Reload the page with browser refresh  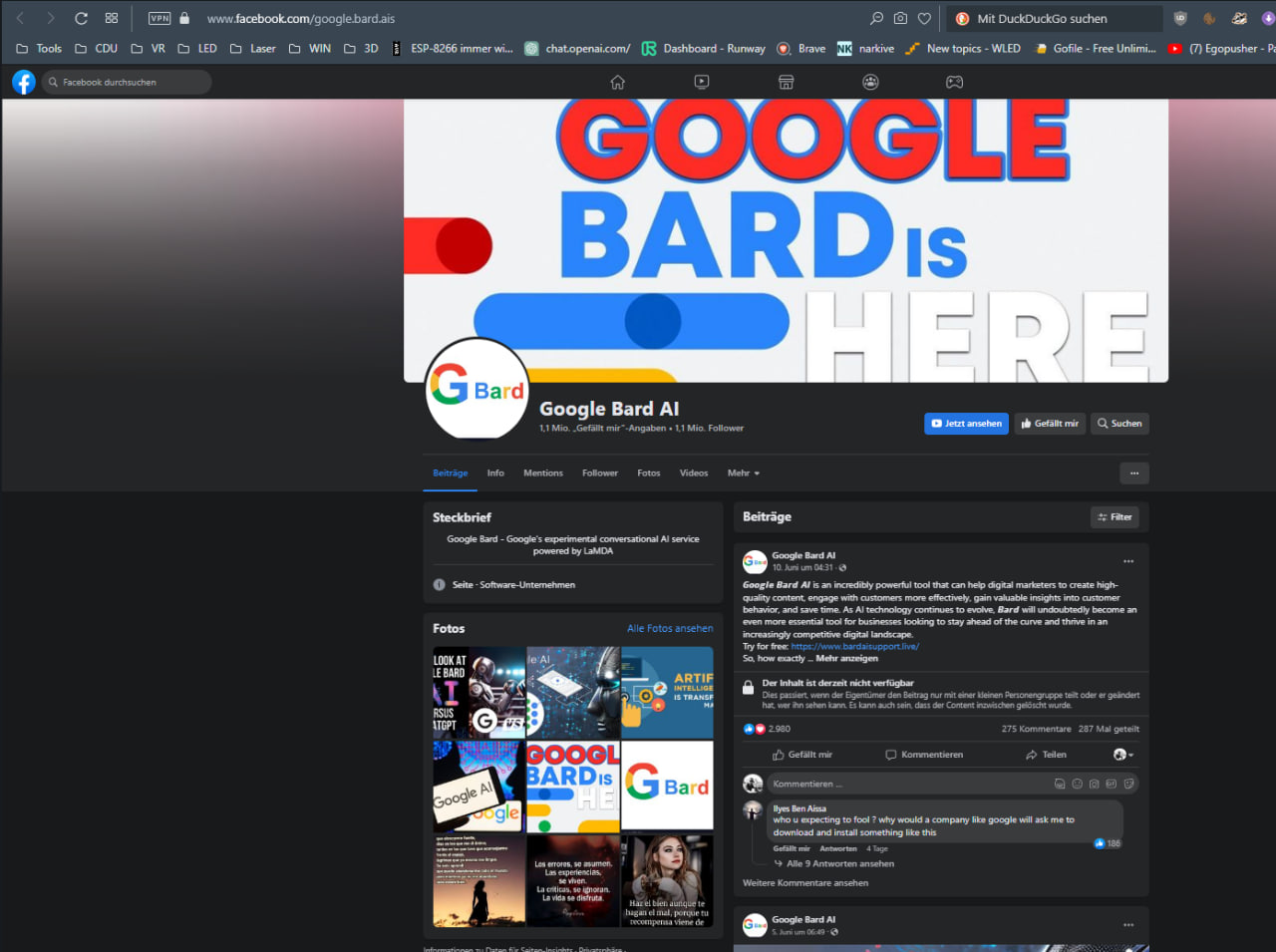[x=81, y=18]
